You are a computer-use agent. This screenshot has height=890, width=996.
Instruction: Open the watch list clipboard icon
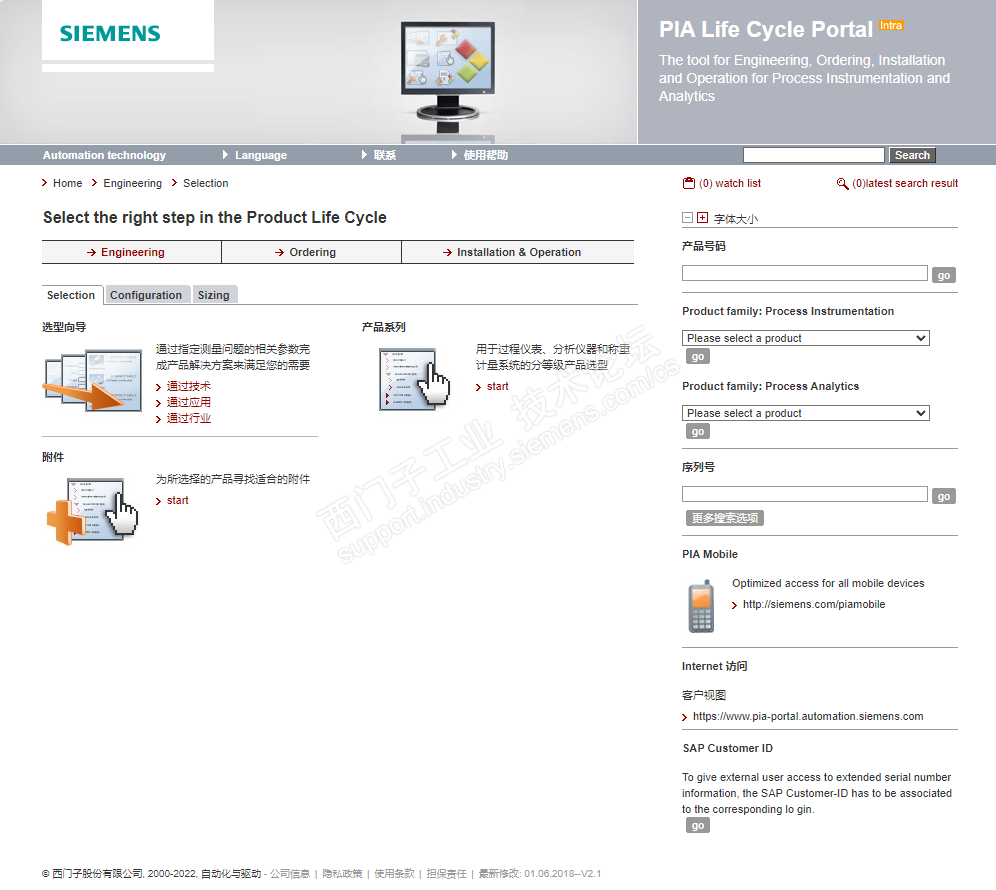689,183
